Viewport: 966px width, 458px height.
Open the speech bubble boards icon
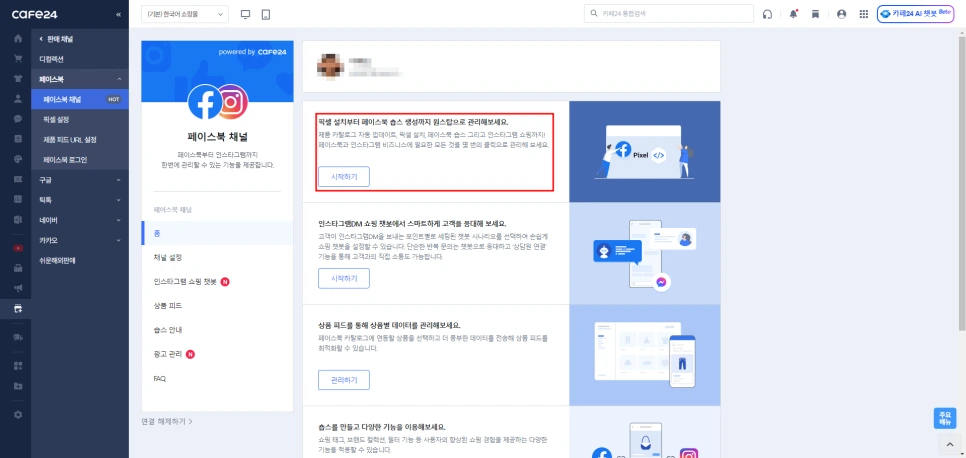18,119
